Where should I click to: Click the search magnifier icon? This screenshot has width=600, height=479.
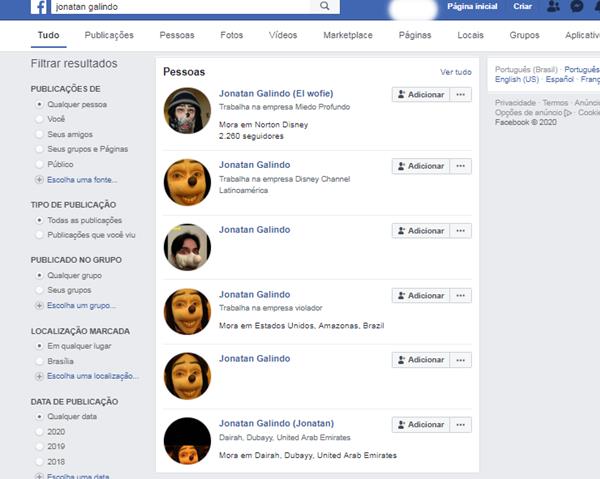324,6
